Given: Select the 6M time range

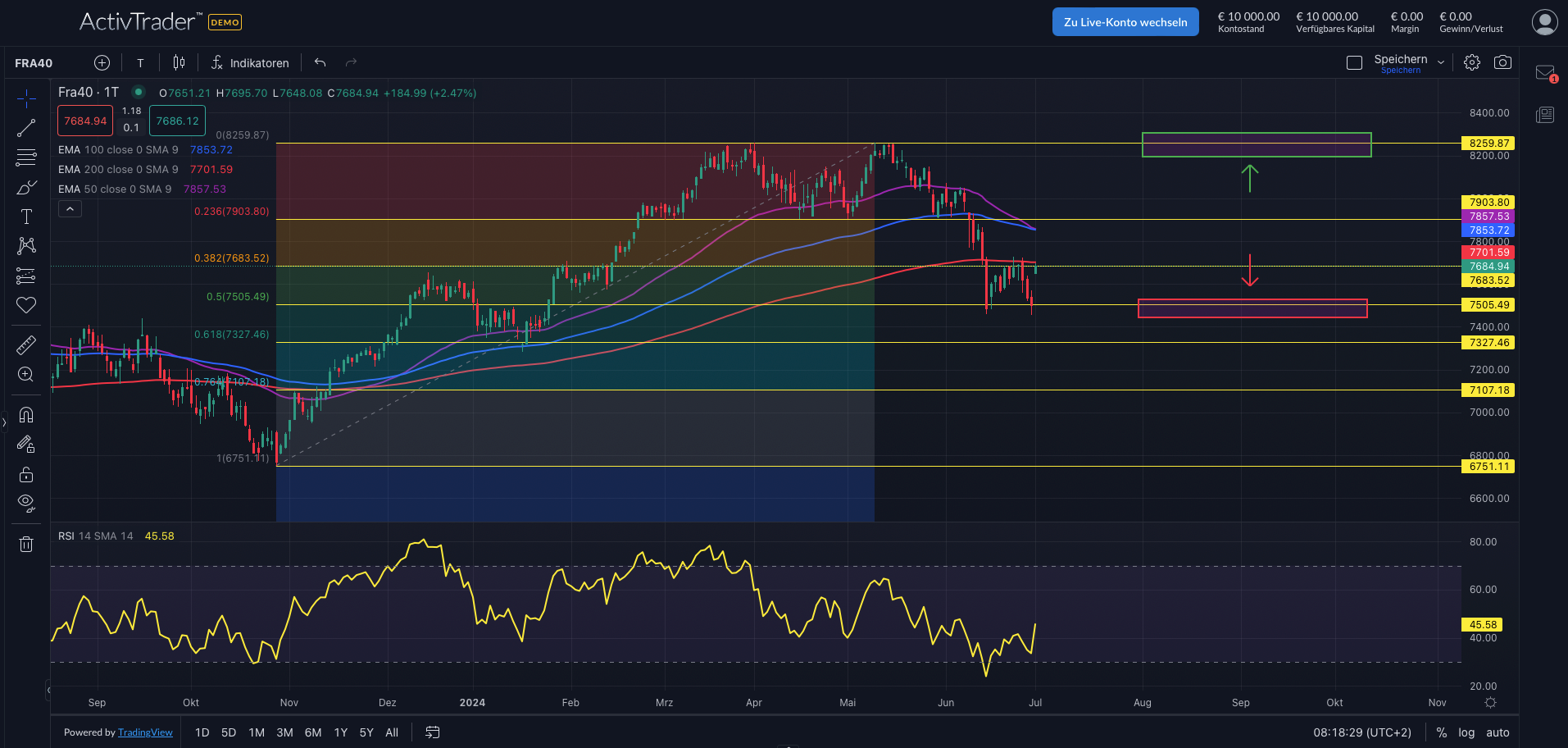Looking at the screenshot, I should [313, 732].
